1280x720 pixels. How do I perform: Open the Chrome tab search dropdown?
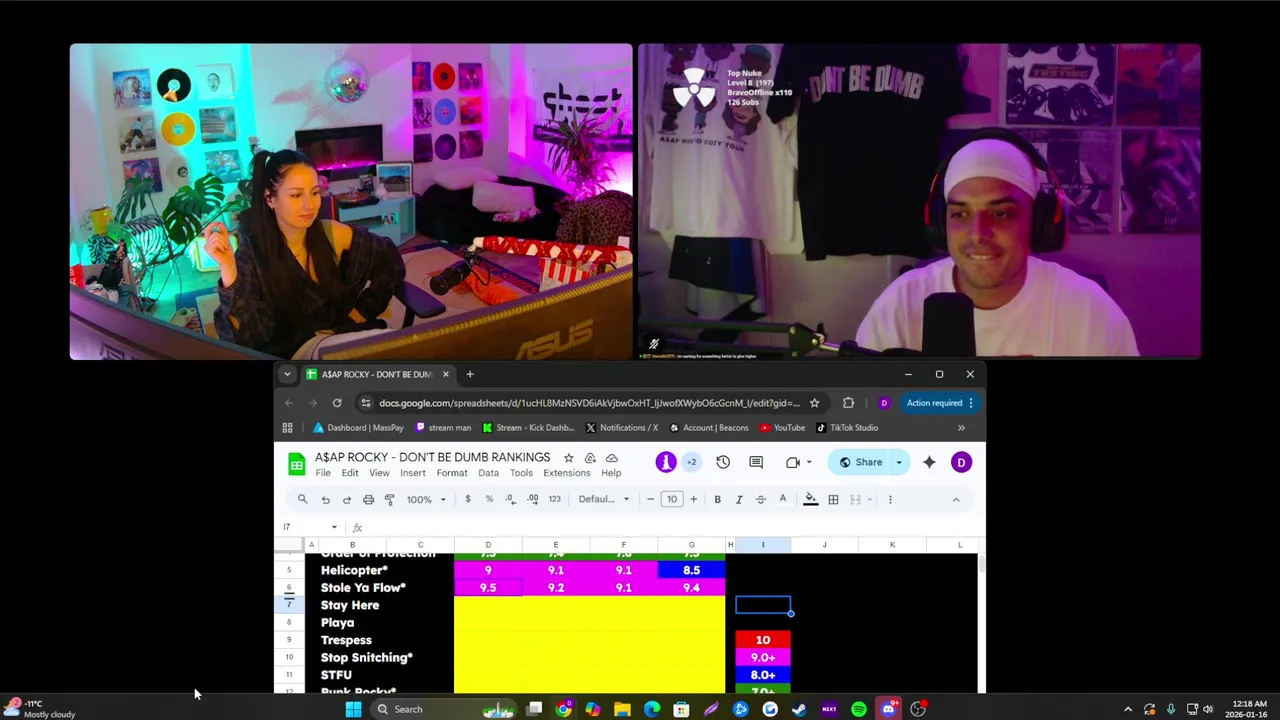click(287, 374)
